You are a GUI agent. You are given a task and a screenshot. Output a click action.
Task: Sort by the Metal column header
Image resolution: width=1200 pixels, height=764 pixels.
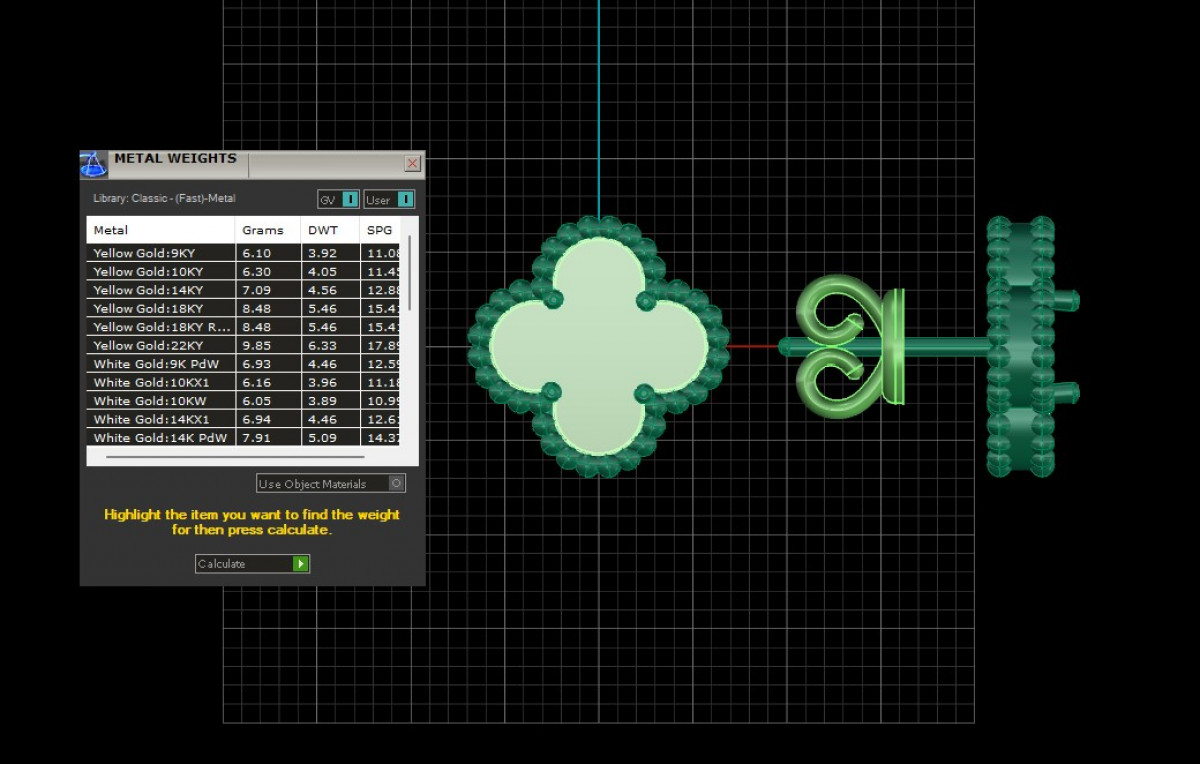[x=160, y=230]
